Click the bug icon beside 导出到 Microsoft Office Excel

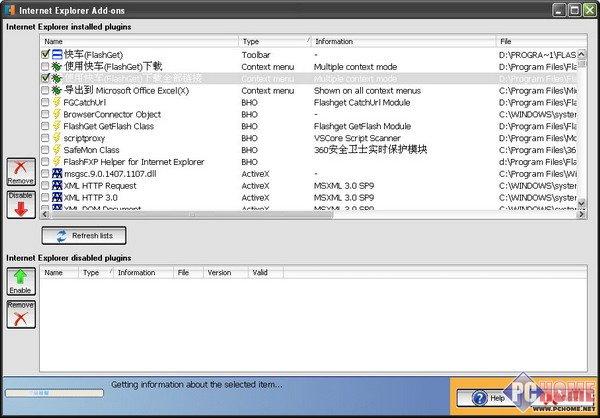point(57,90)
